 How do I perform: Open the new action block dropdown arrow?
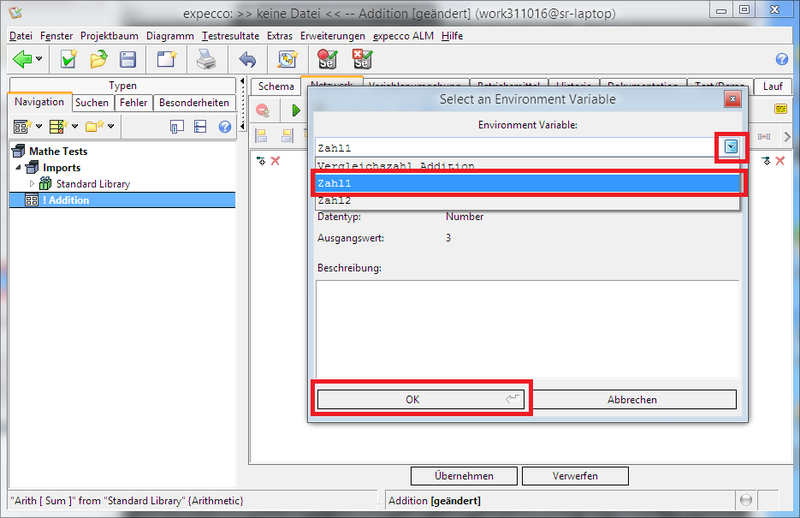(x=39, y=126)
